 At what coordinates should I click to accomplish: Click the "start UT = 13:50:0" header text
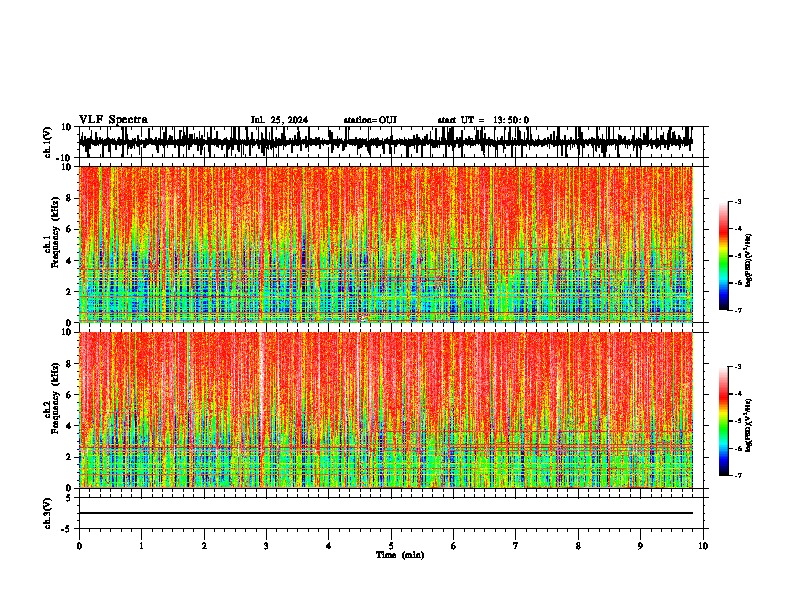(x=483, y=120)
